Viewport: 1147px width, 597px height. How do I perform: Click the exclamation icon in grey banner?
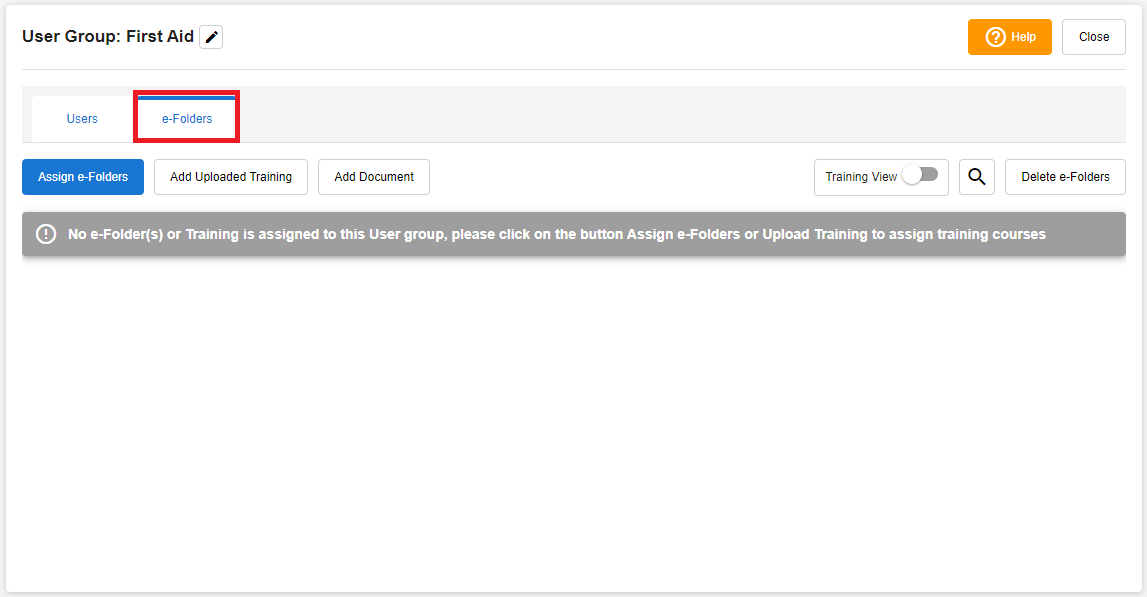pyautogui.click(x=46, y=234)
